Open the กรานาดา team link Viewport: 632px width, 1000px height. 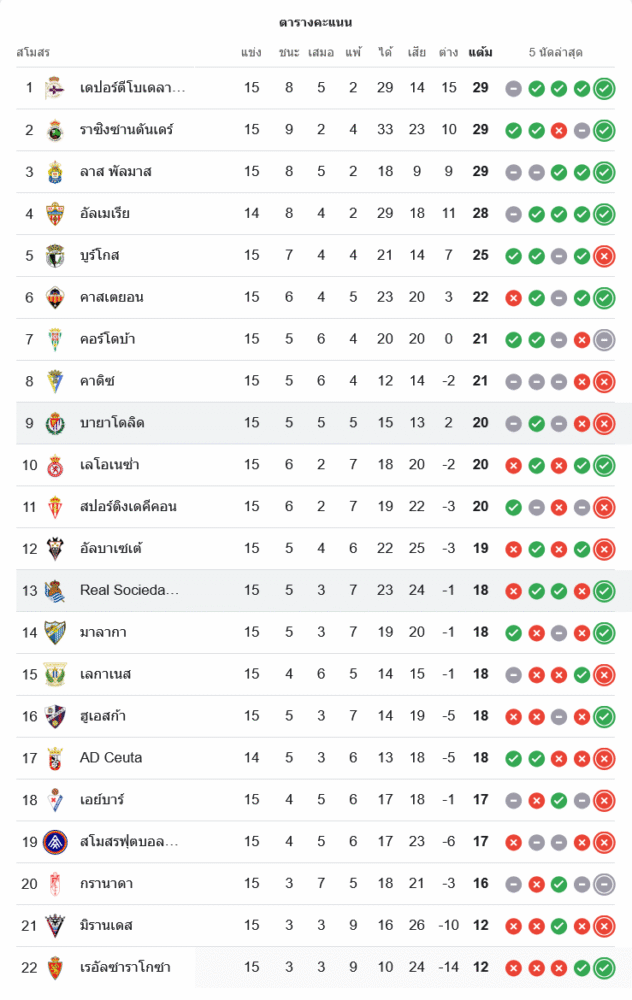106,884
